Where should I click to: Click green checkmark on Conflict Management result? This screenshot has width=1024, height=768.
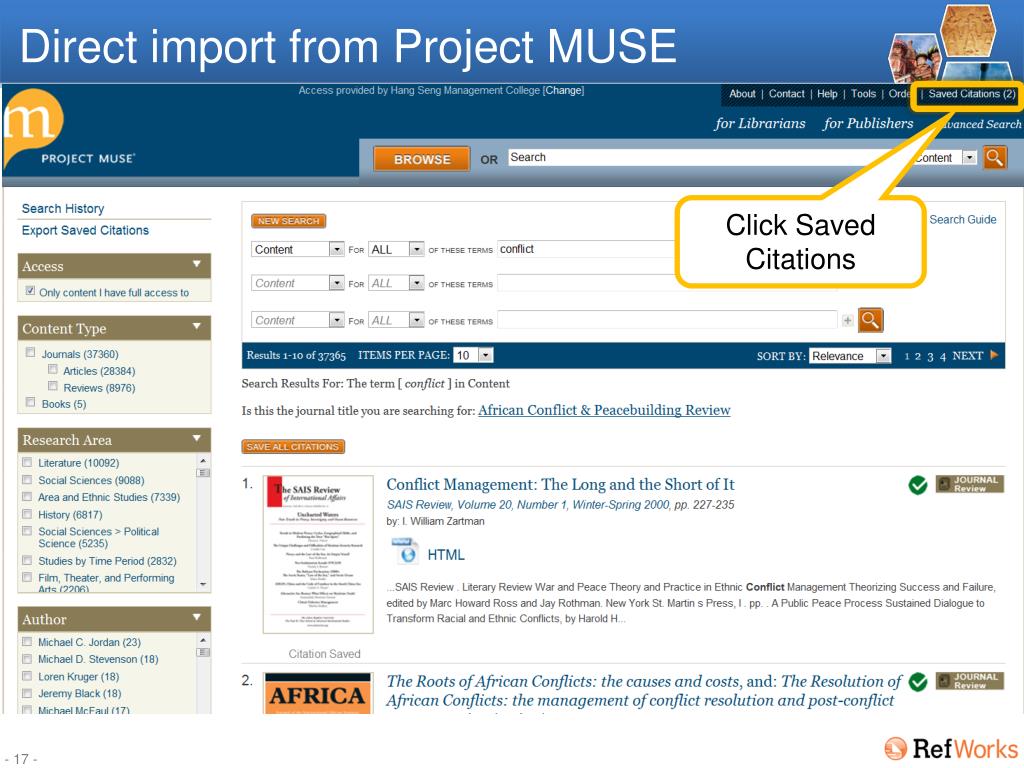[918, 485]
